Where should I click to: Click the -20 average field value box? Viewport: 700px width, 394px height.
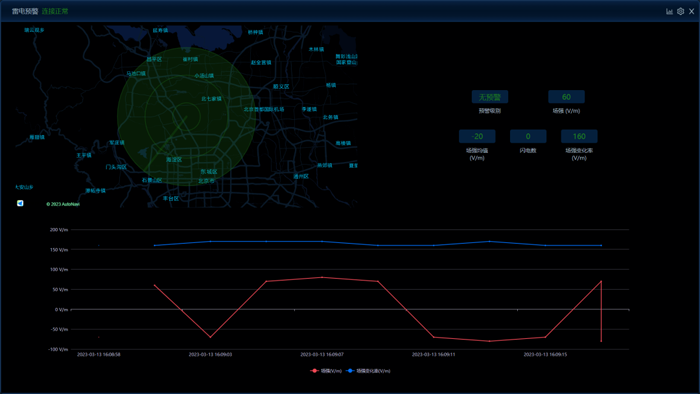(x=477, y=136)
